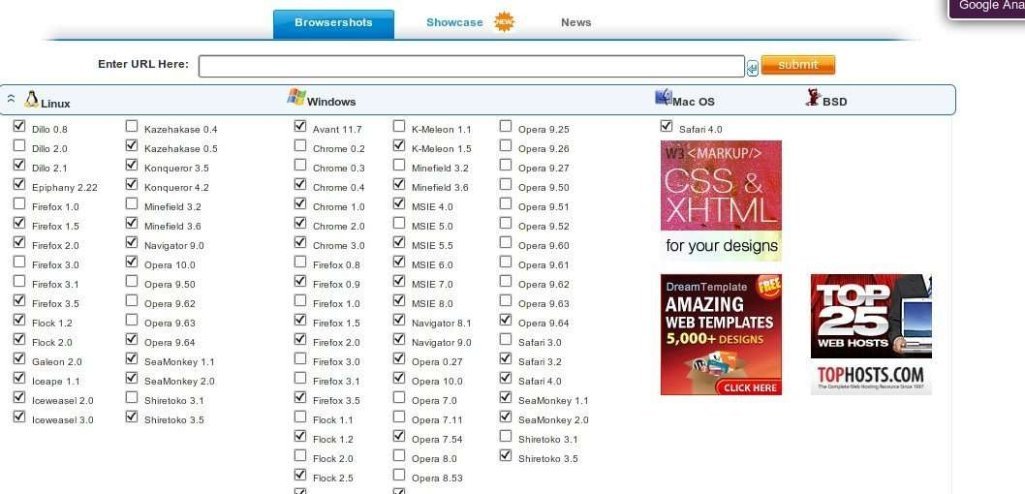Open the DreamTemplate web templates ad
The height and width of the screenshot is (494, 1025).
point(721,335)
